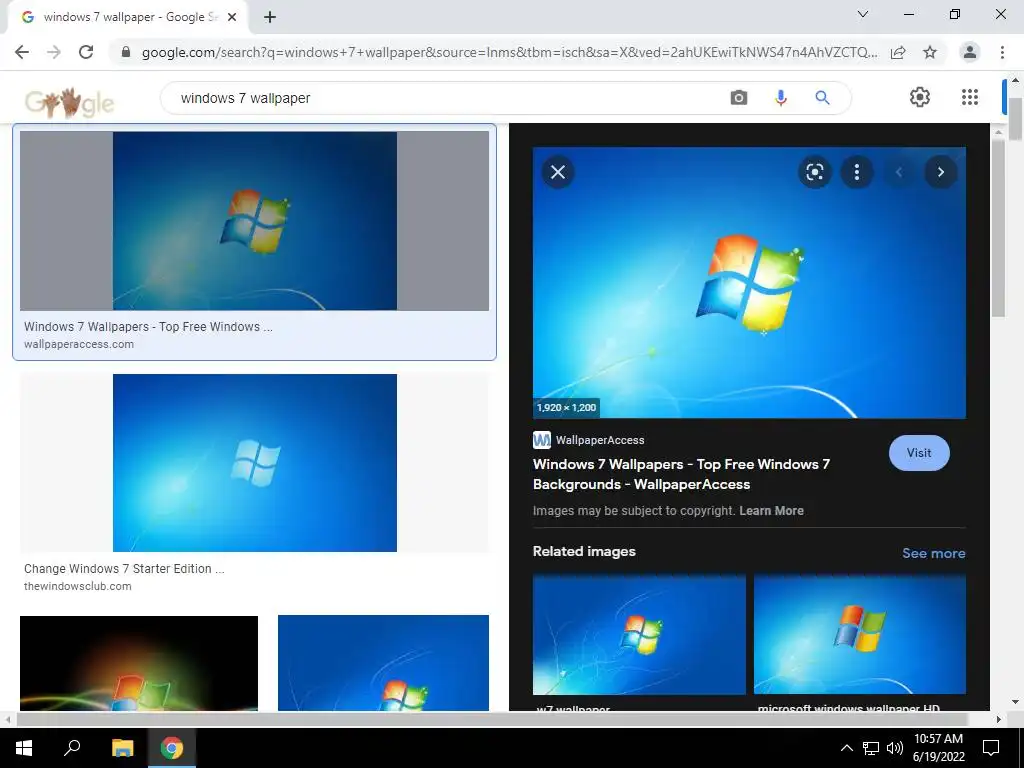Click Chrome icon in taskbar
The height and width of the screenshot is (768, 1024).
172,748
